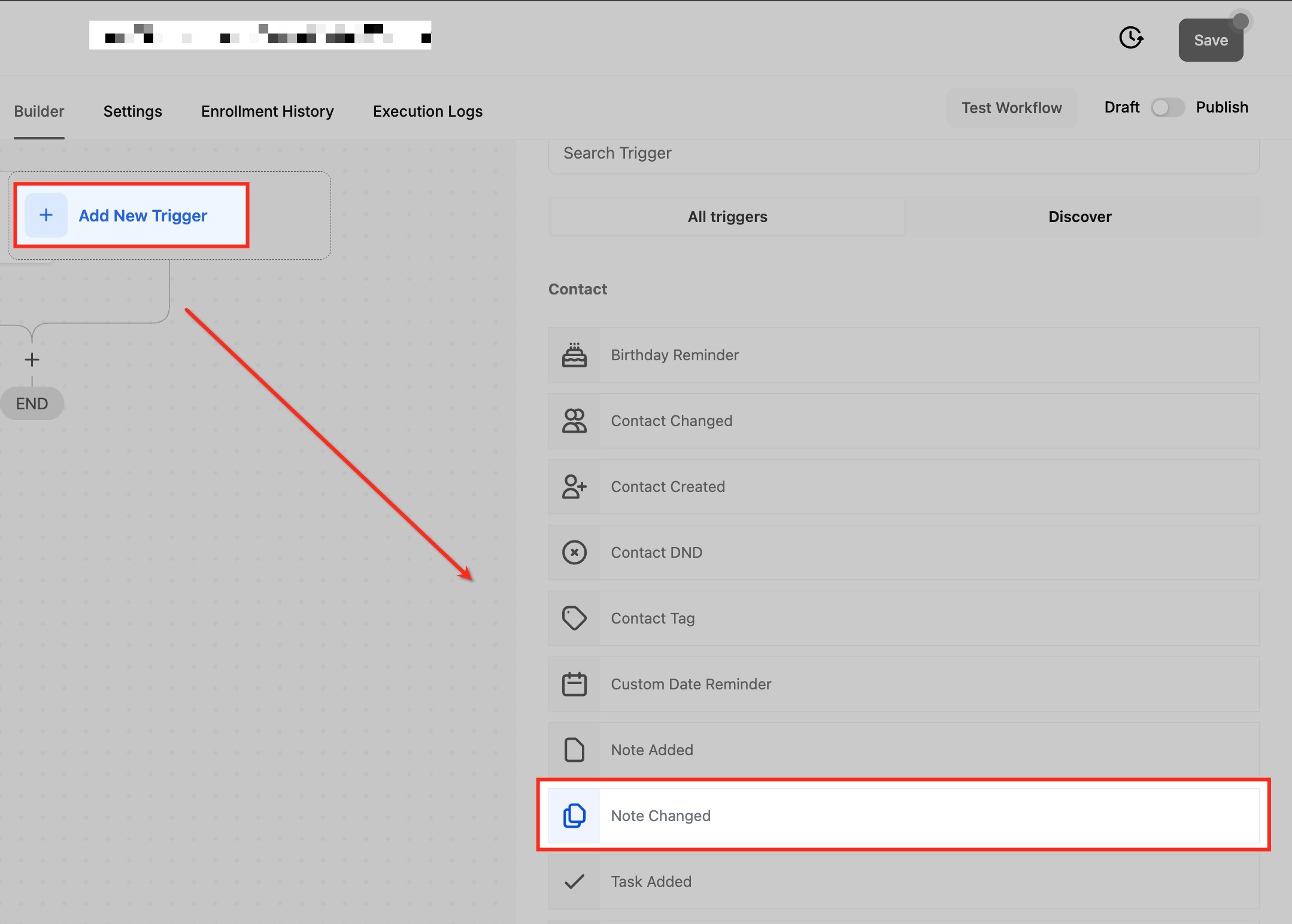Click the Task Added checkmark icon
The height and width of the screenshot is (924, 1292).
pyautogui.click(x=574, y=882)
